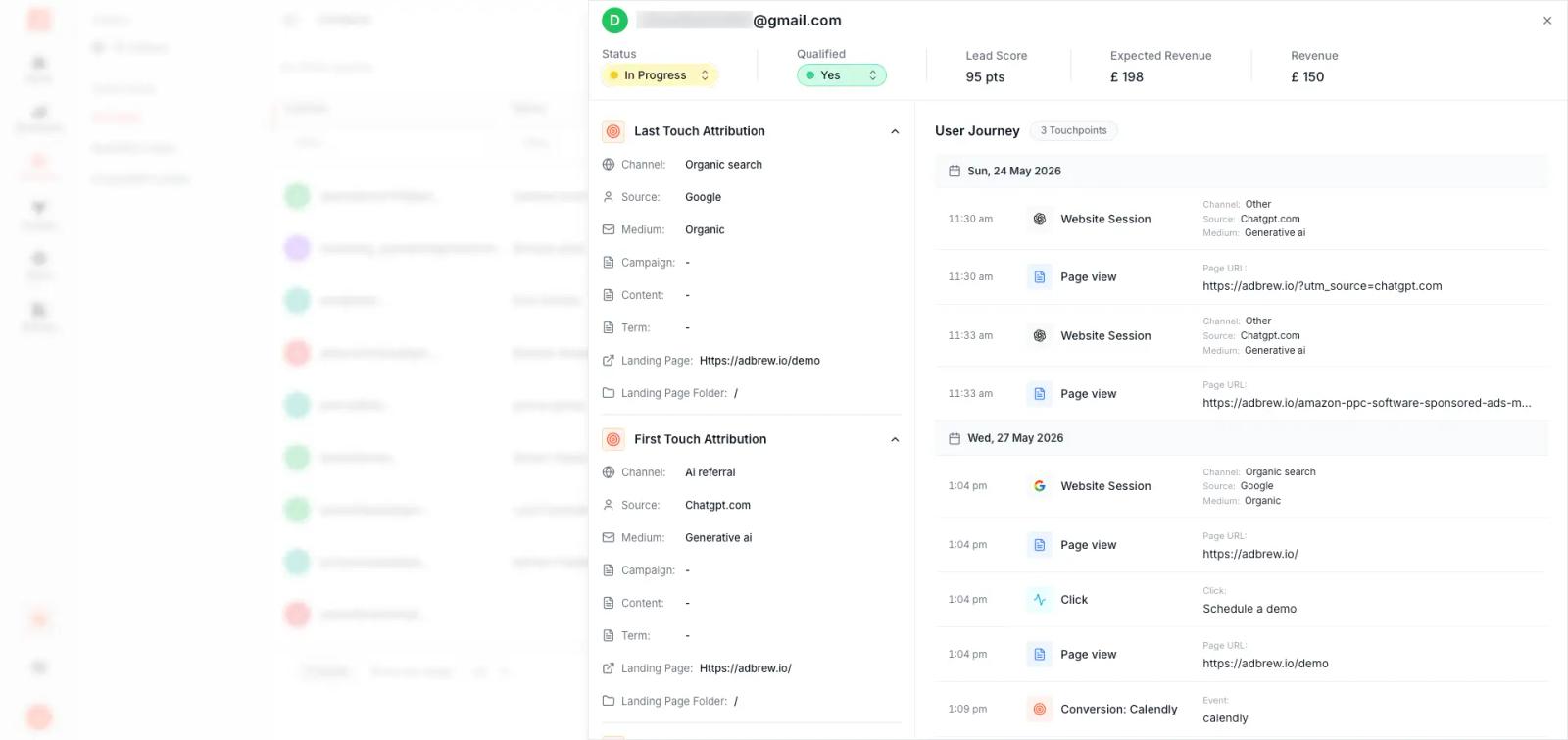1568x740 pixels.
Task: Click the First Touch Attribution target icon
Action: 613,440
